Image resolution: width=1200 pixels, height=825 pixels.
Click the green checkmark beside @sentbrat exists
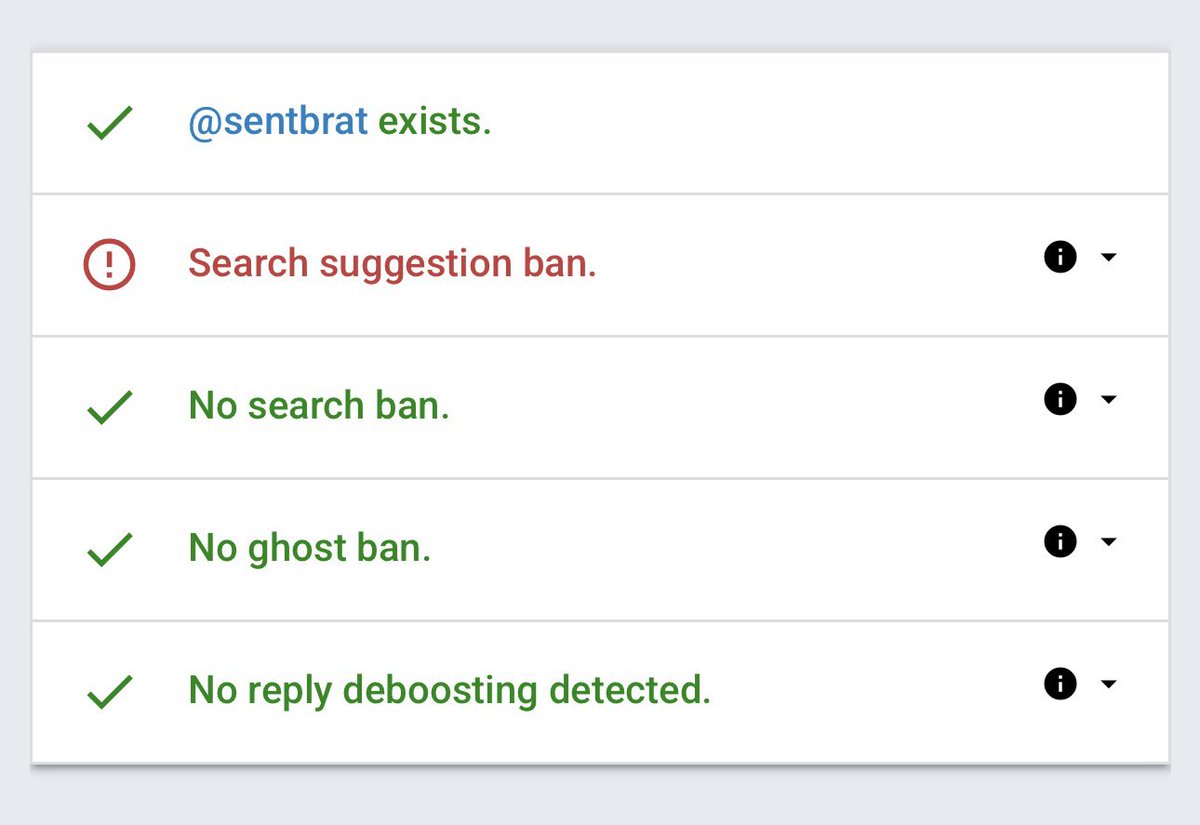(x=109, y=124)
